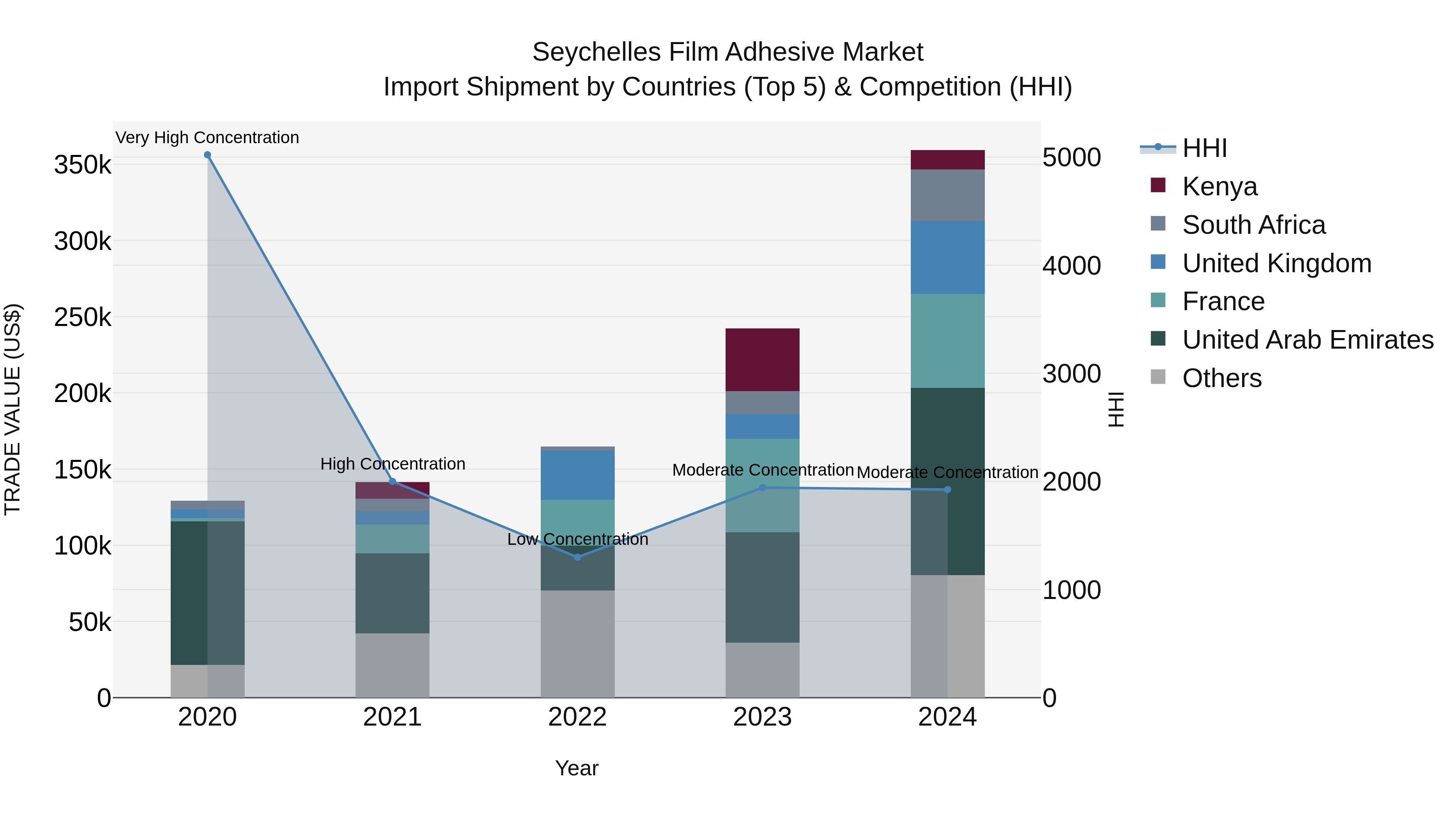The image size is (1456, 819).
Task: Click the Kenya segment of the 2024 bar
Action: point(948,160)
